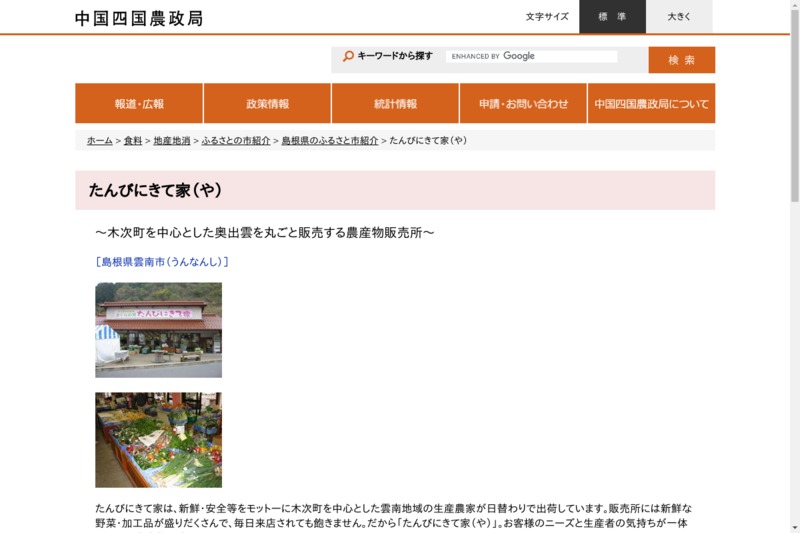
Task: Set text size to 大きく
Action: click(x=679, y=17)
